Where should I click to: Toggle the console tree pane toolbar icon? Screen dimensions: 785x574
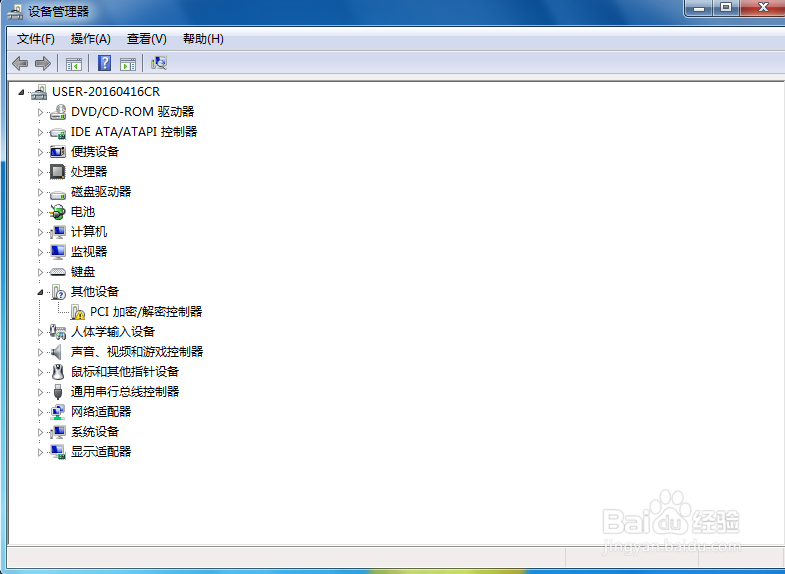(74, 64)
